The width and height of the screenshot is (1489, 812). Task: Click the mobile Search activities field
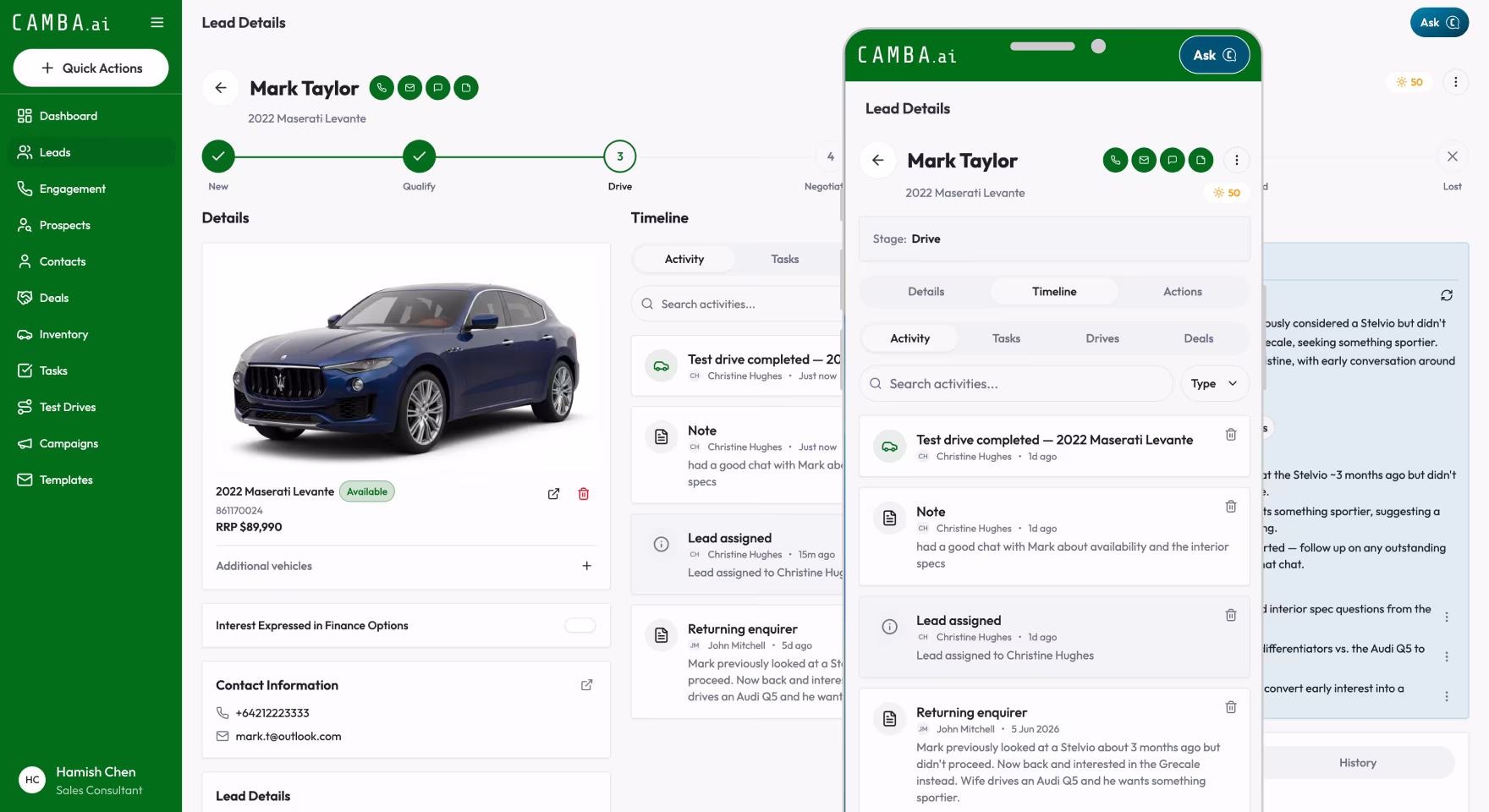[x=1016, y=383]
